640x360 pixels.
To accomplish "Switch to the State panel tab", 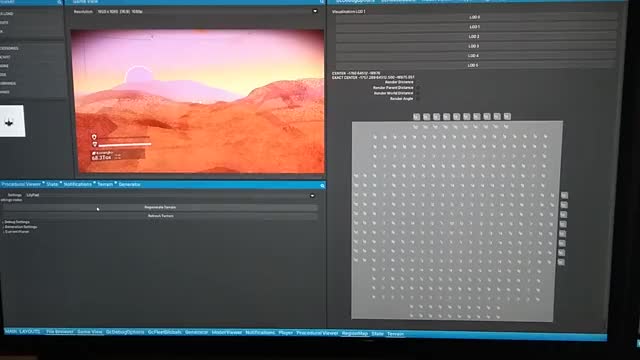I will [x=52, y=184].
